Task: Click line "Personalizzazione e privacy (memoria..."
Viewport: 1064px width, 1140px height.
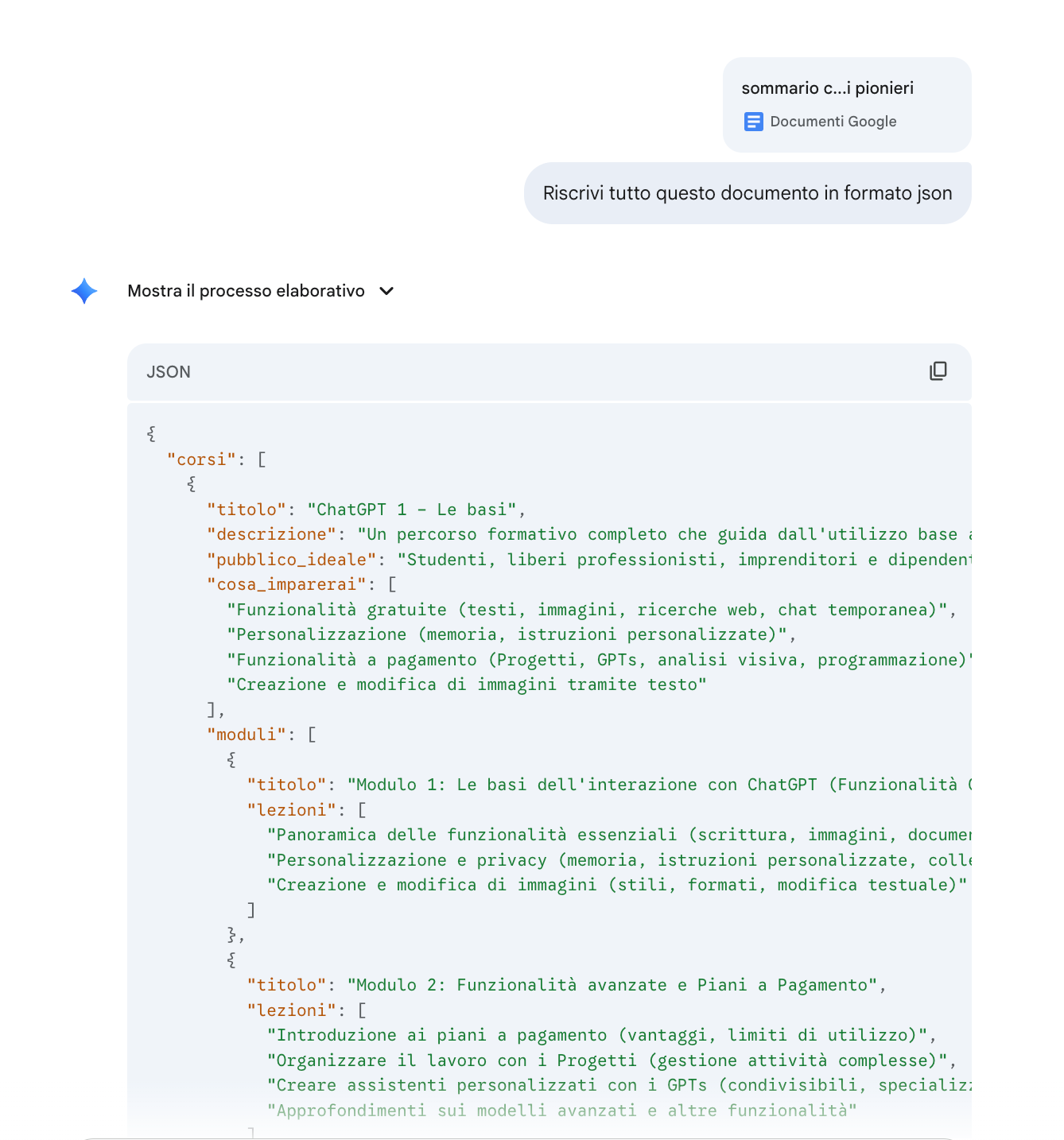Action: 619,860
